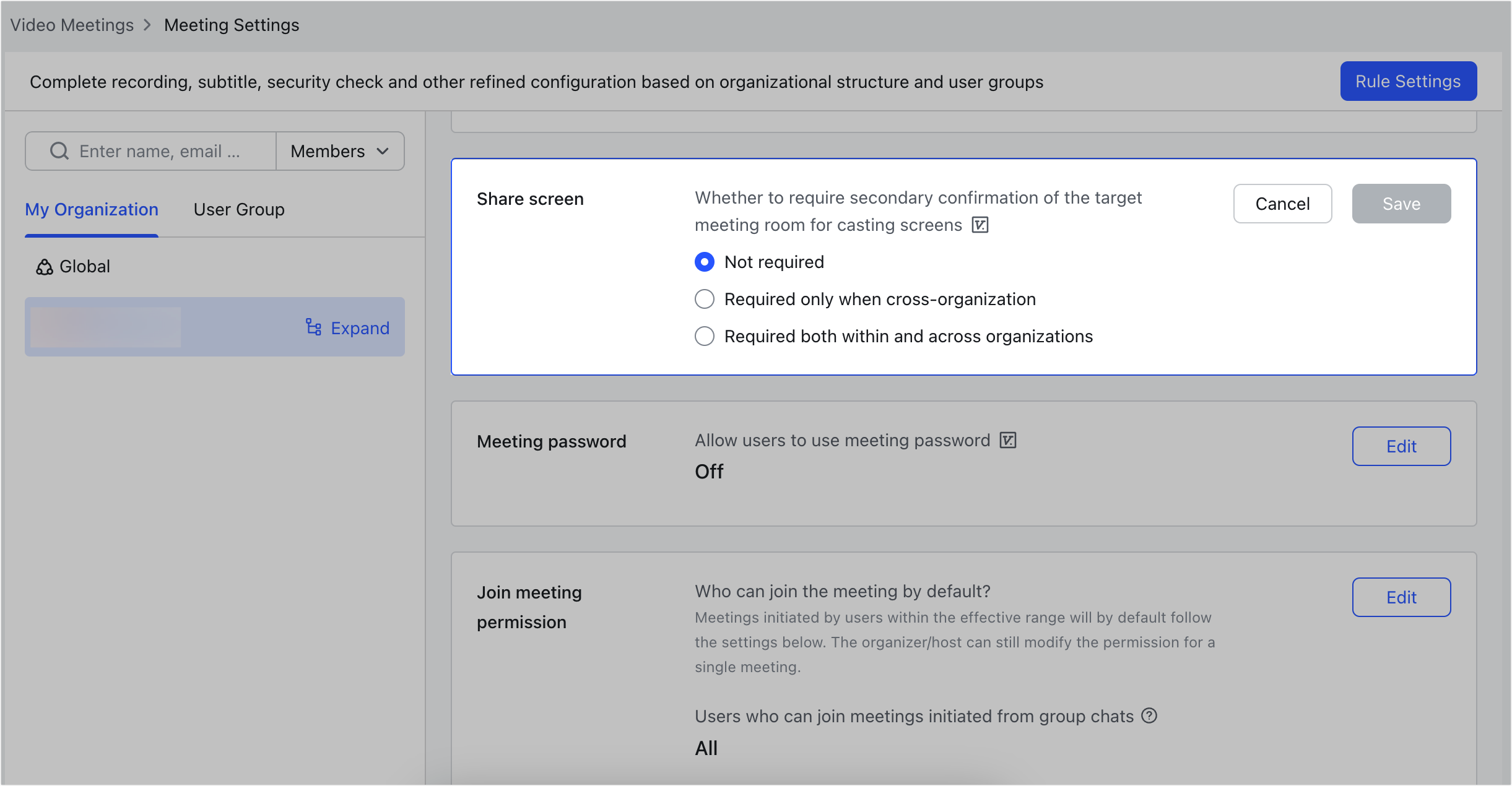Click the Expand tree icon
This screenshot has width=1512, height=786.
coord(313,327)
